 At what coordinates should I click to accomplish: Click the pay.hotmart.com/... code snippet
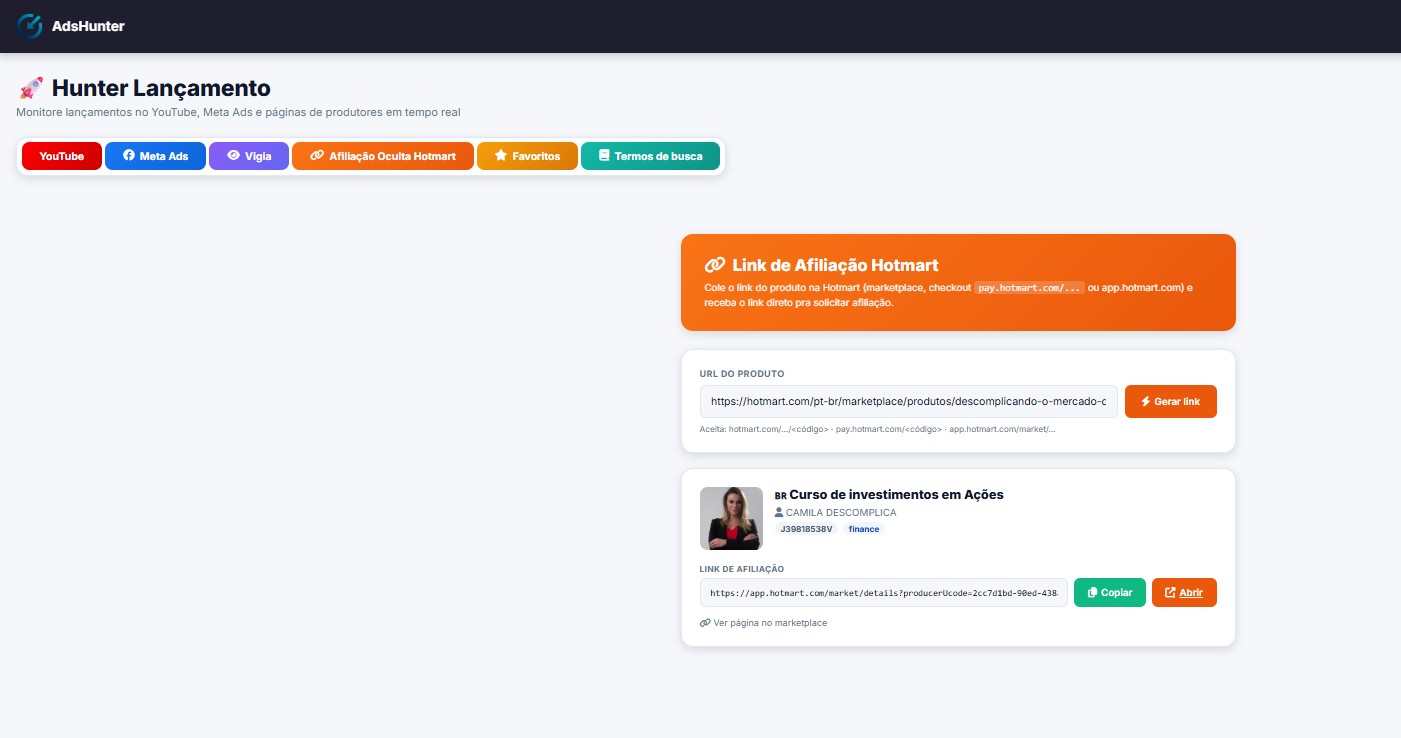click(1030, 288)
